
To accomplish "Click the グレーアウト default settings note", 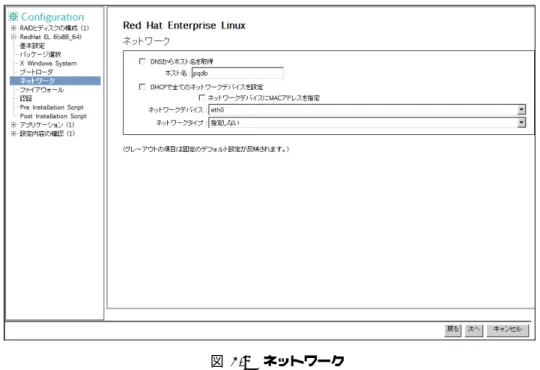I will point(206,149).
